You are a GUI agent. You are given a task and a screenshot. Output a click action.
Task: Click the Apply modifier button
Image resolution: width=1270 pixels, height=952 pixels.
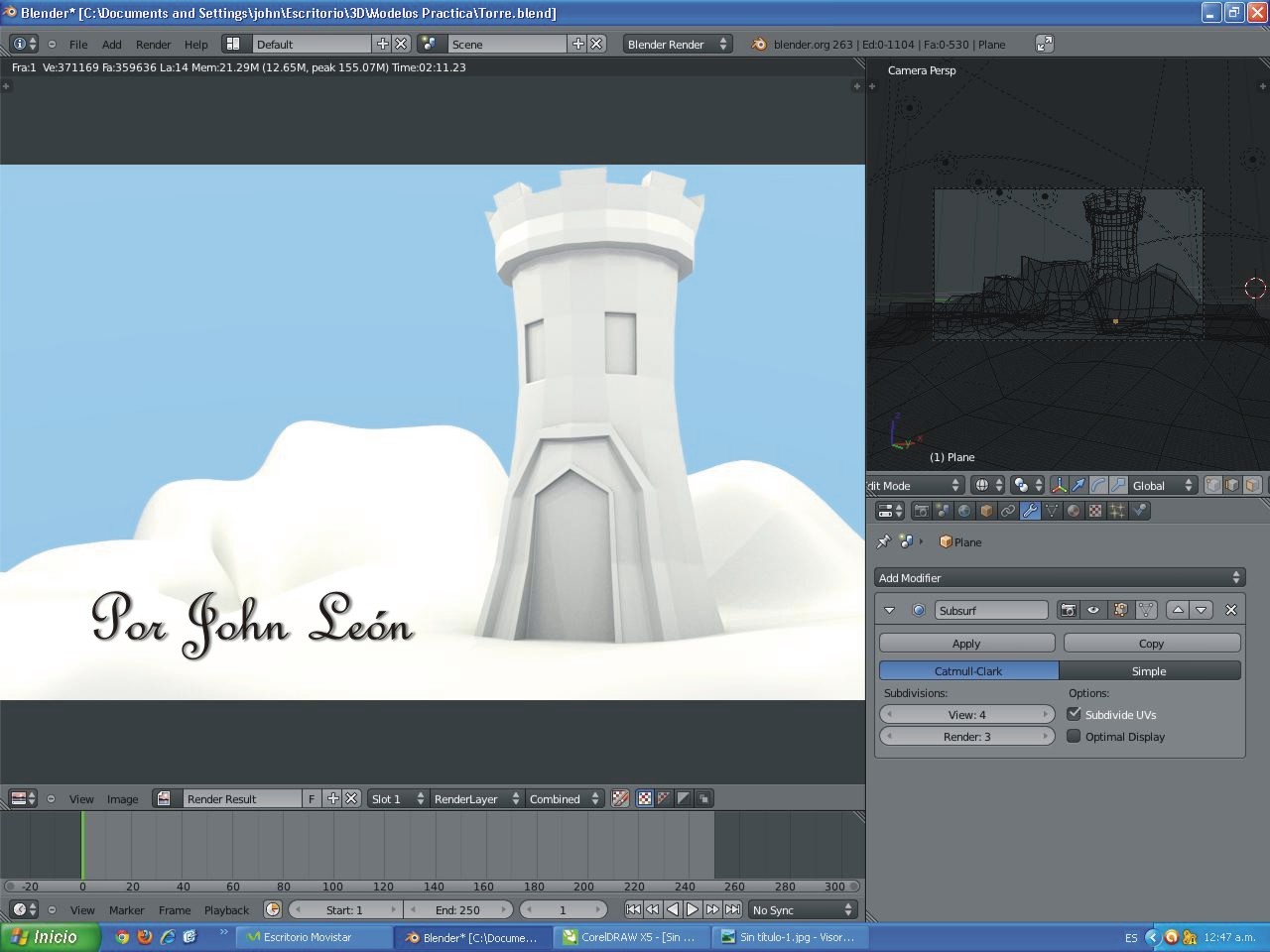click(966, 643)
